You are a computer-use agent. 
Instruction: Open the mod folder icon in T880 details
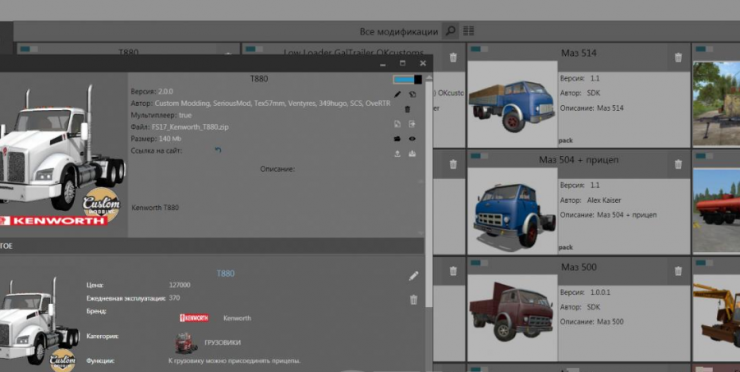[x=397, y=139]
